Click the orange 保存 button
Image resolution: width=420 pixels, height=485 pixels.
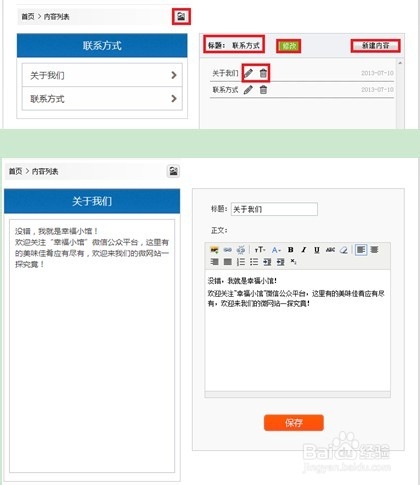click(x=294, y=423)
